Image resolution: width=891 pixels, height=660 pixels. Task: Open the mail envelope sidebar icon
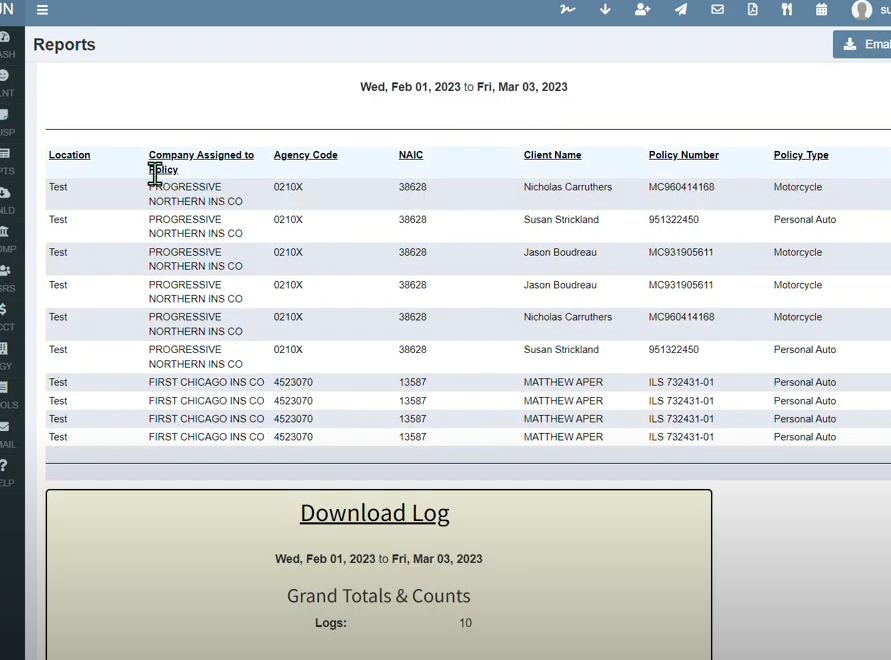pos(4,426)
